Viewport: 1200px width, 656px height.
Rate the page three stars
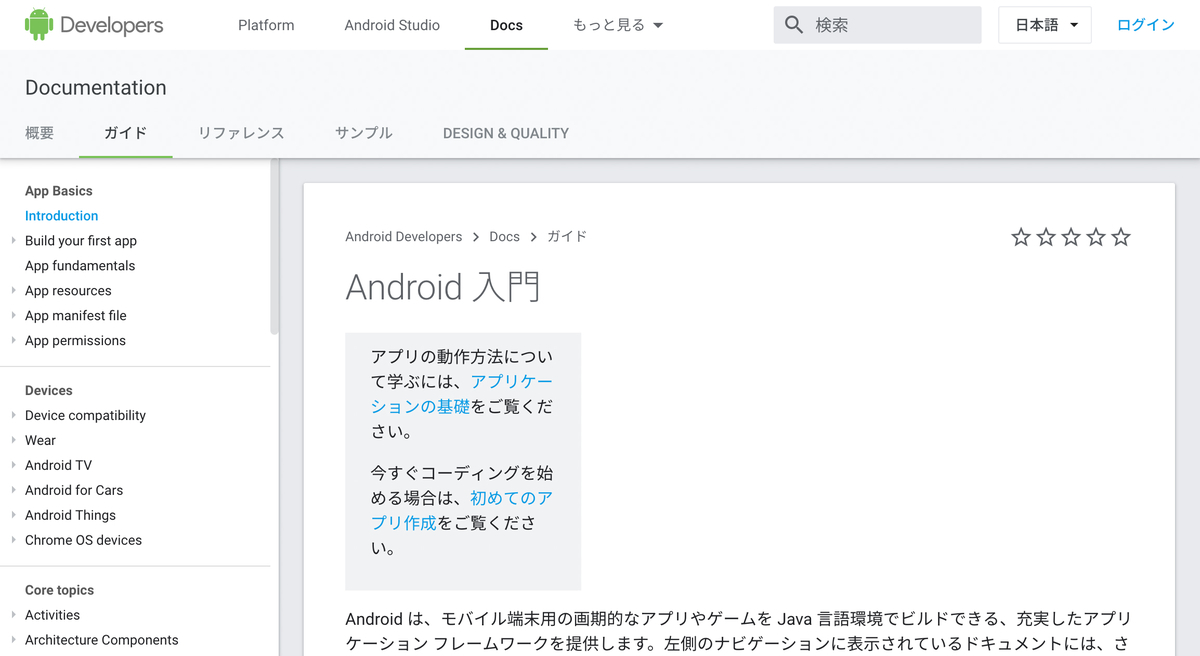tap(1071, 237)
